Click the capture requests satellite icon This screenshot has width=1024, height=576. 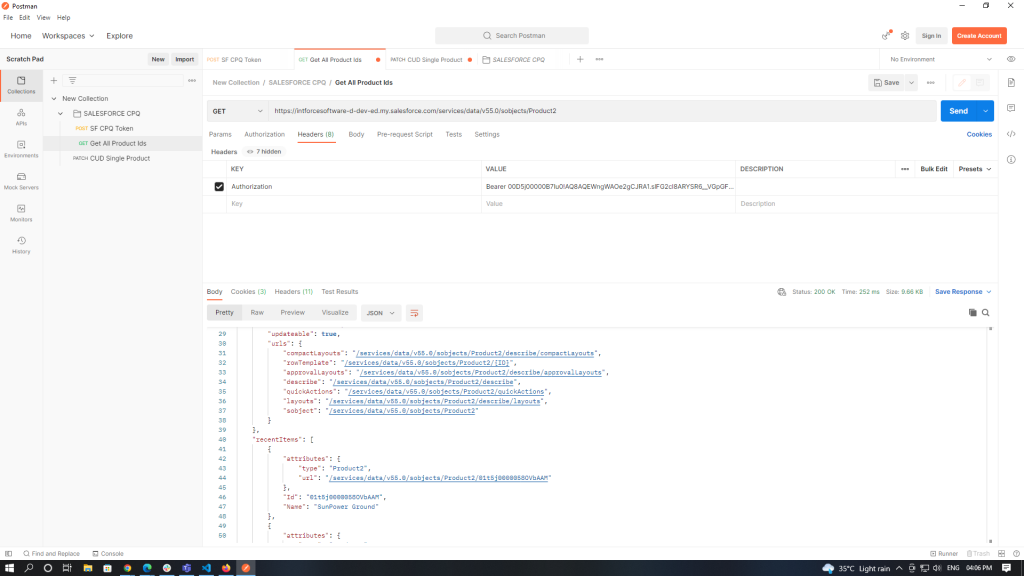(x=886, y=36)
